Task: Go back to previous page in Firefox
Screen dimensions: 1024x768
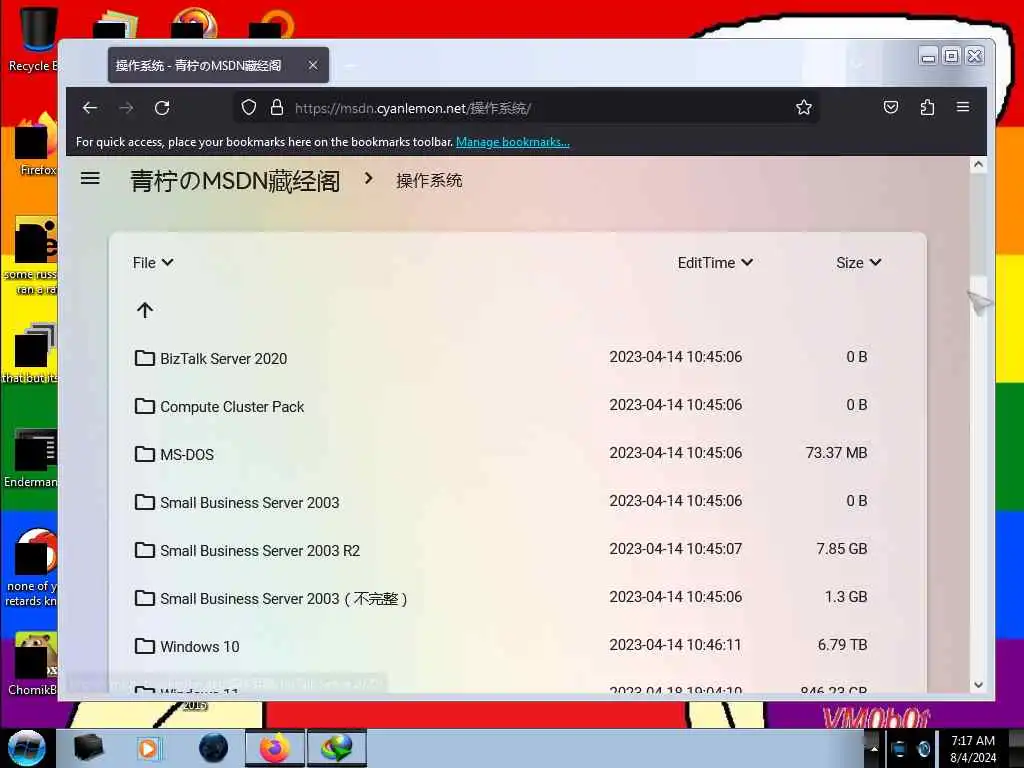Action: pyautogui.click(x=90, y=108)
